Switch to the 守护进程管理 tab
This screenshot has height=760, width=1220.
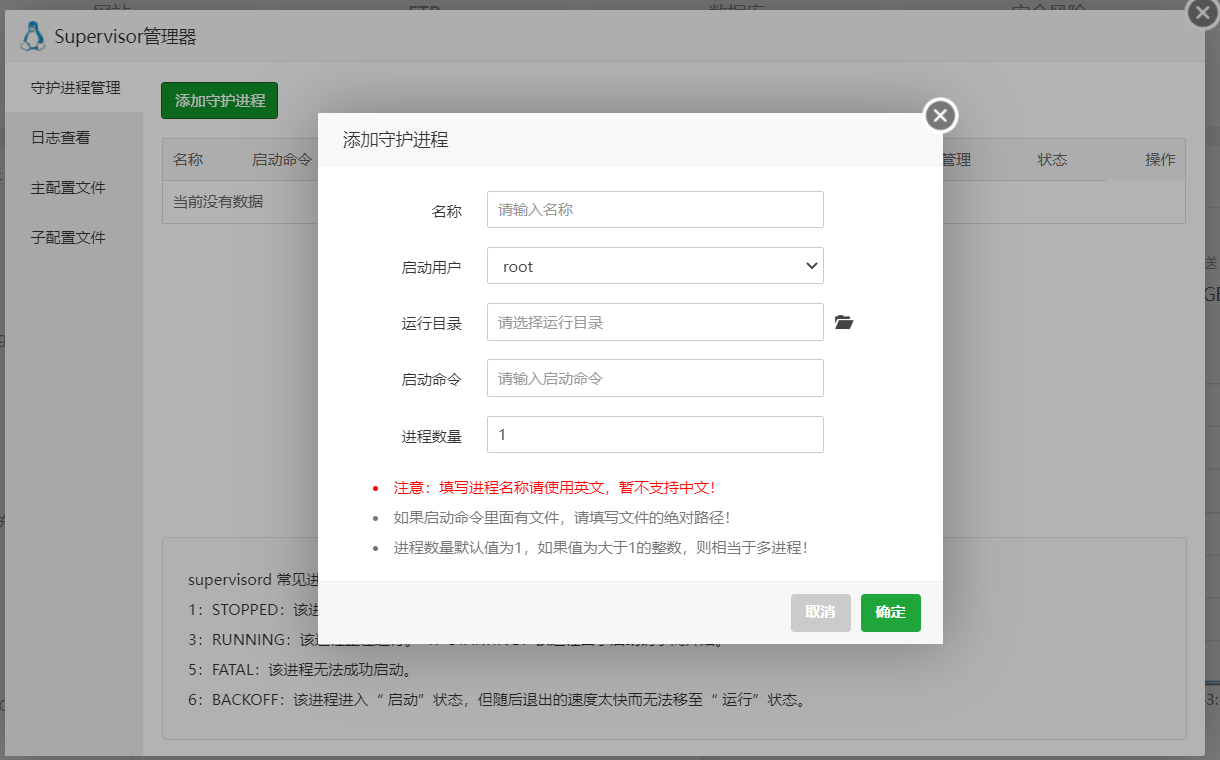[x=75, y=88]
